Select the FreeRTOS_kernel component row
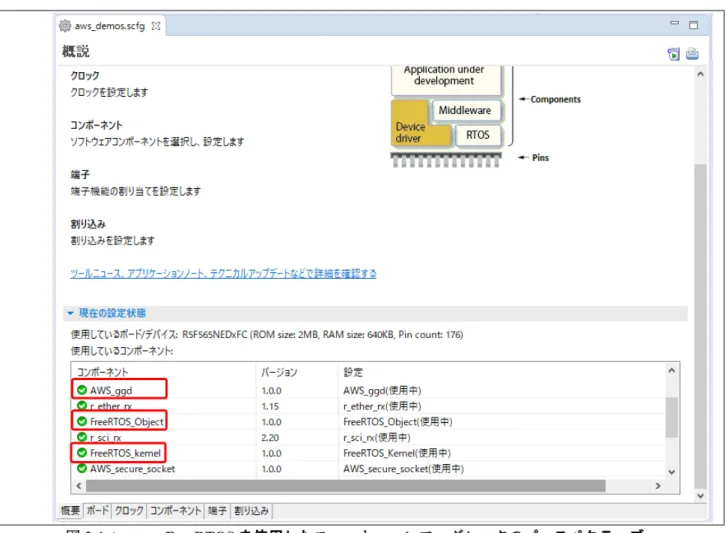726x533 pixels. point(368,453)
